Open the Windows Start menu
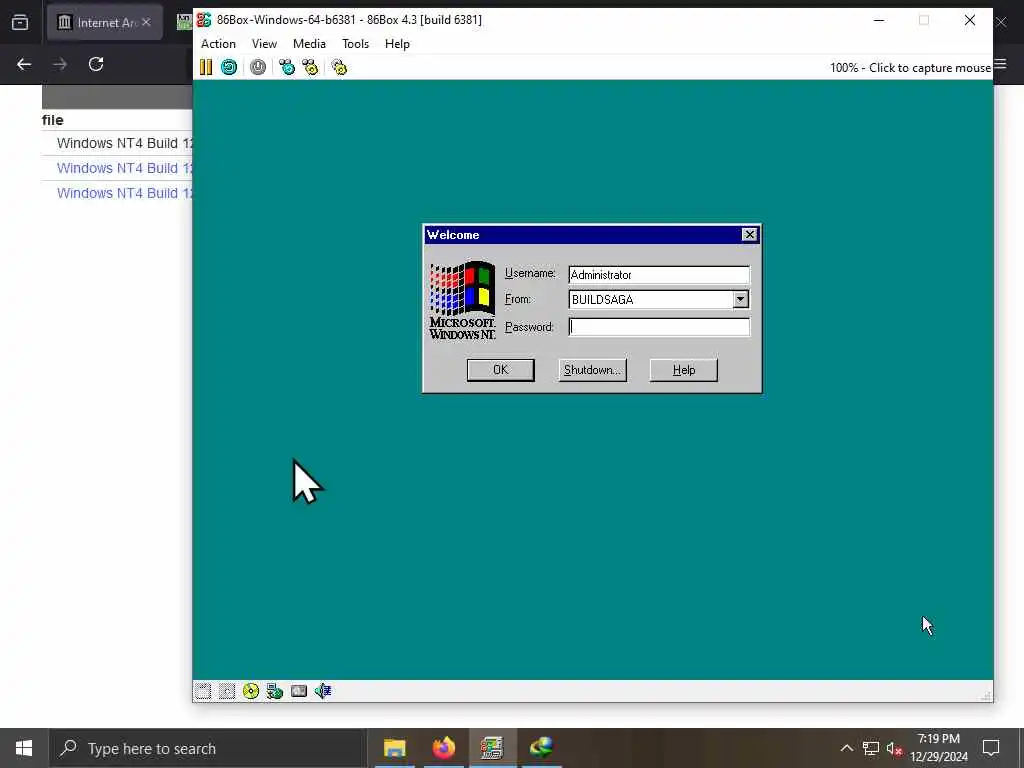The height and width of the screenshot is (768, 1024). [x=24, y=748]
